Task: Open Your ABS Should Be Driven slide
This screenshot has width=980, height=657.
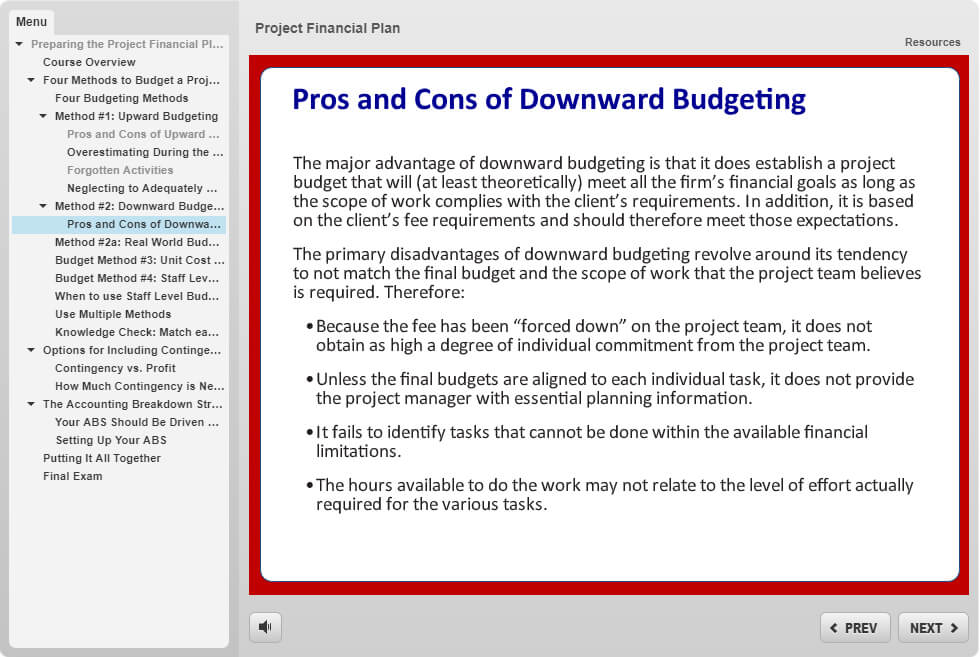Action: point(137,423)
